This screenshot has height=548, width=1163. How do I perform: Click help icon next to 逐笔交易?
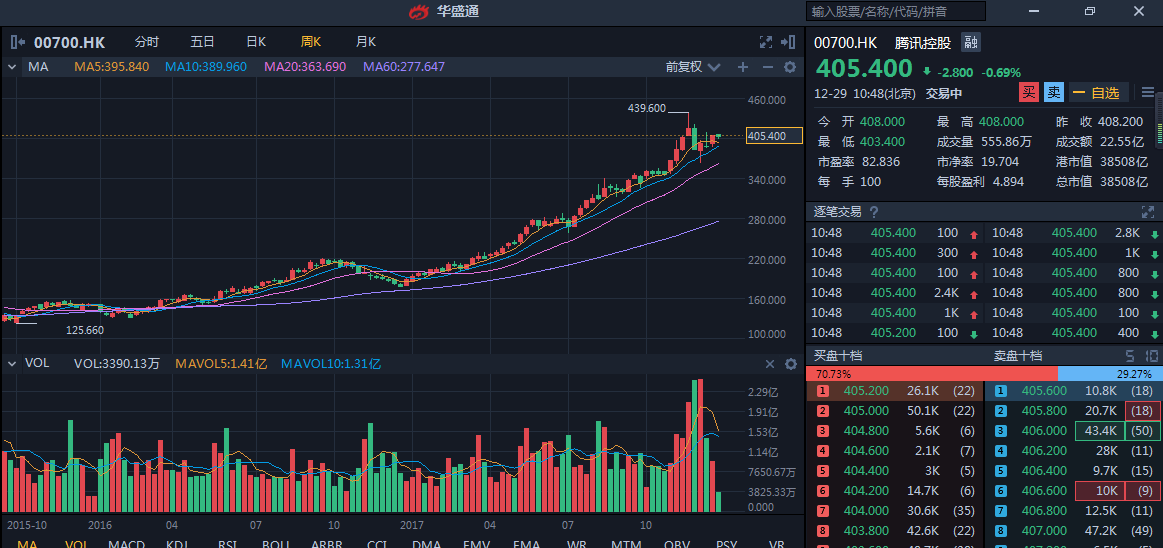tap(874, 212)
